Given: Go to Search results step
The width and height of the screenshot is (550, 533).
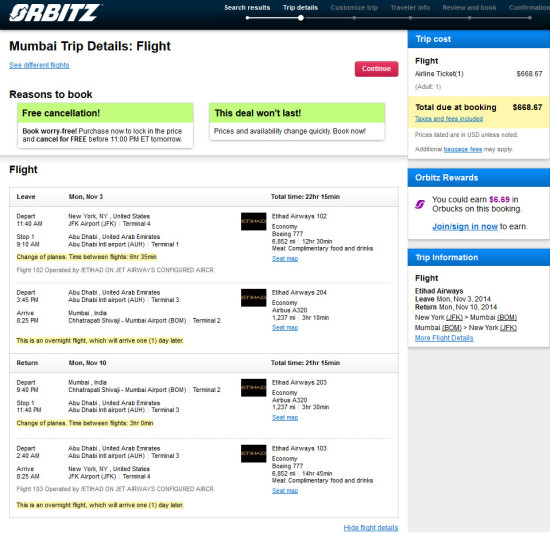Looking at the screenshot, I should pyautogui.click(x=247, y=8).
